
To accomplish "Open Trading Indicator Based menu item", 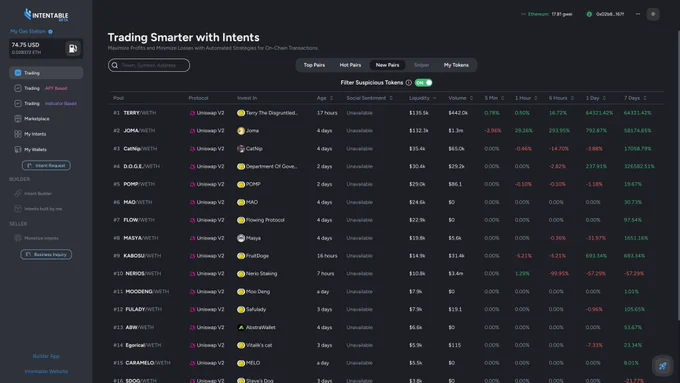I will pyautogui.click(x=46, y=103).
